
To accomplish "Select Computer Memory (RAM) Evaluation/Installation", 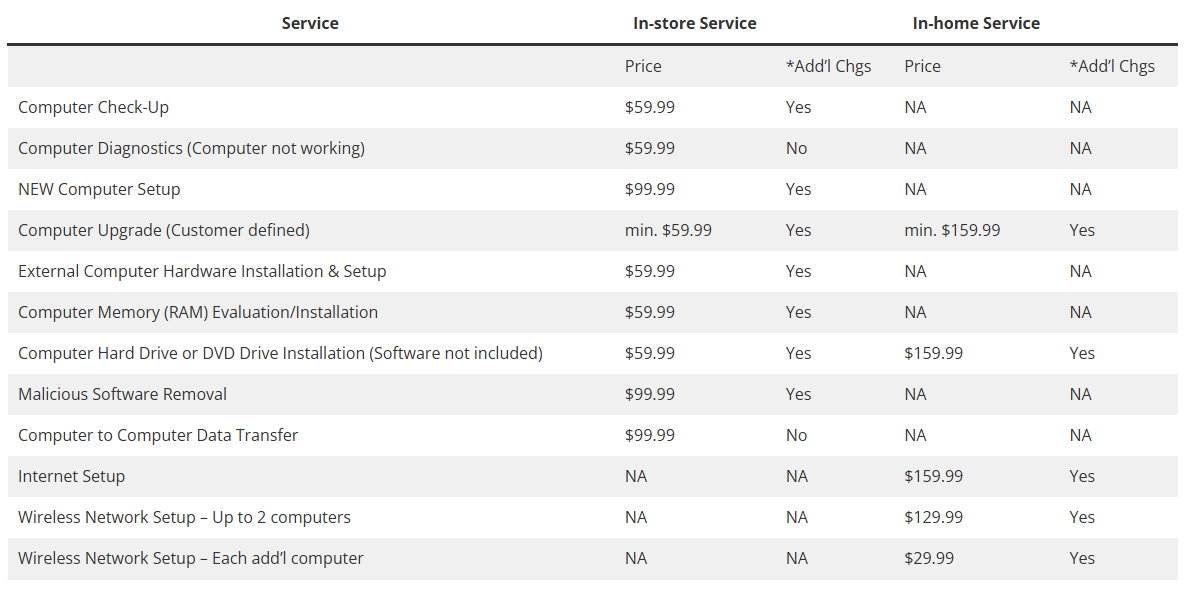I will tap(198, 312).
